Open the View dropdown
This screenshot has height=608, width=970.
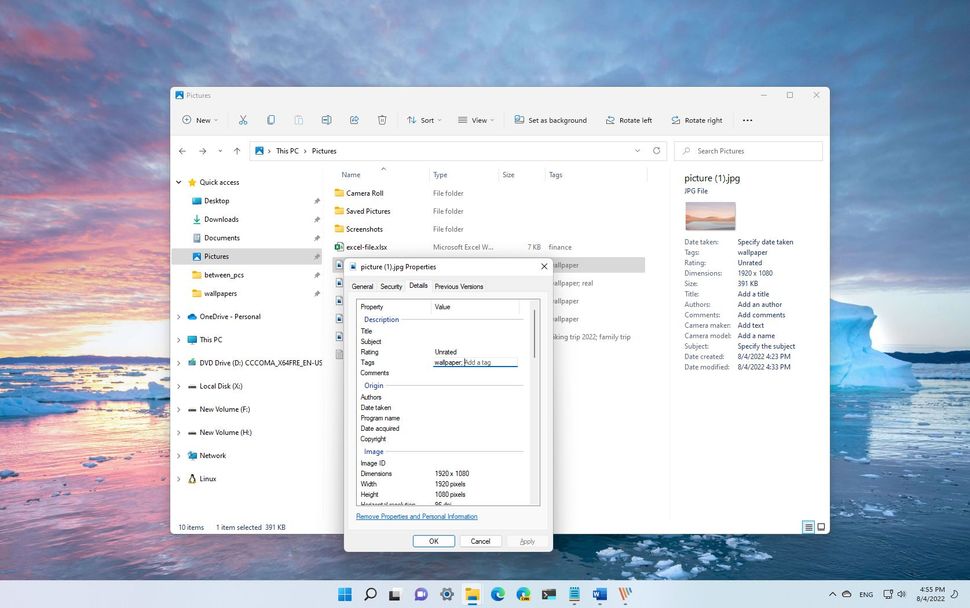(x=478, y=120)
